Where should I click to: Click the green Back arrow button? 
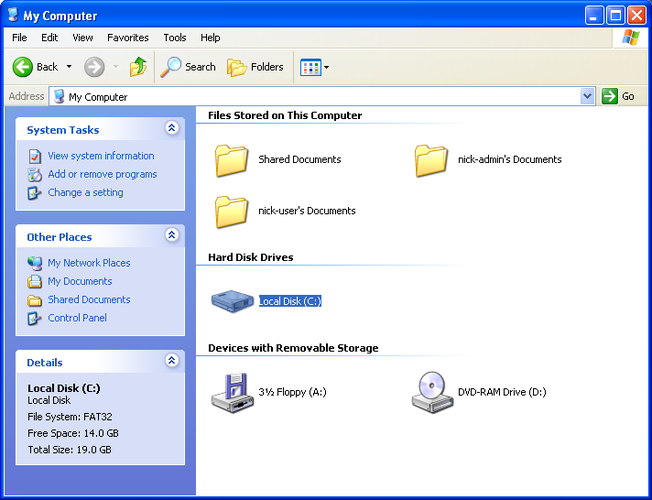(22, 67)
